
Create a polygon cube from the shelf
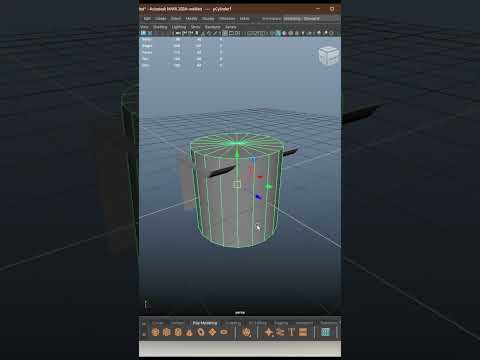[167, 332]
